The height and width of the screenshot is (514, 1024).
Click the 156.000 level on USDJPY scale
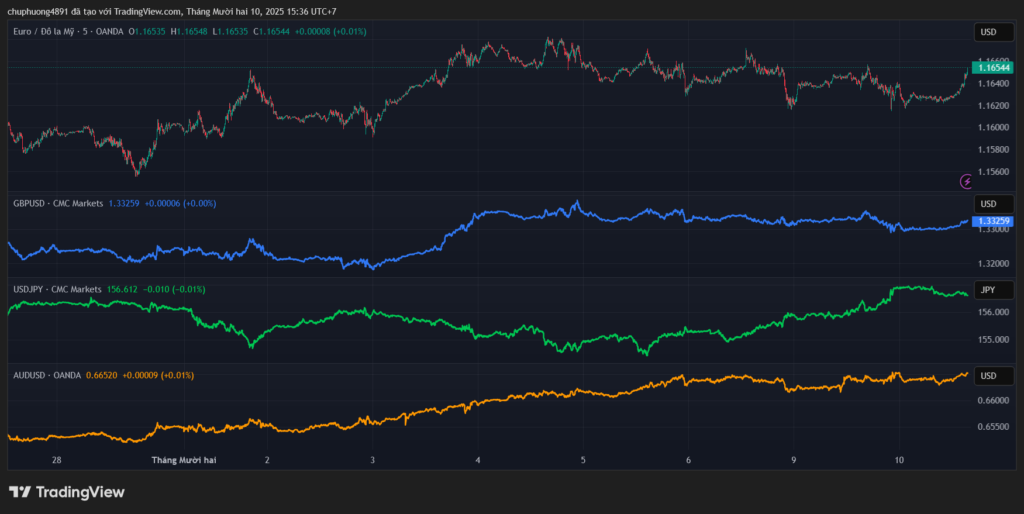pos(991,313)
